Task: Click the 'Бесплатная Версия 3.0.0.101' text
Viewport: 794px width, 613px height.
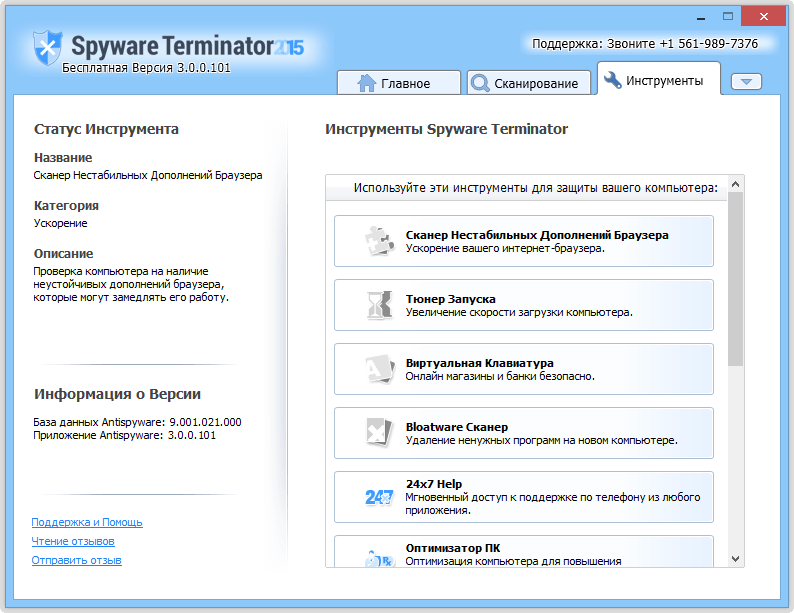Action: coord(146,68)
